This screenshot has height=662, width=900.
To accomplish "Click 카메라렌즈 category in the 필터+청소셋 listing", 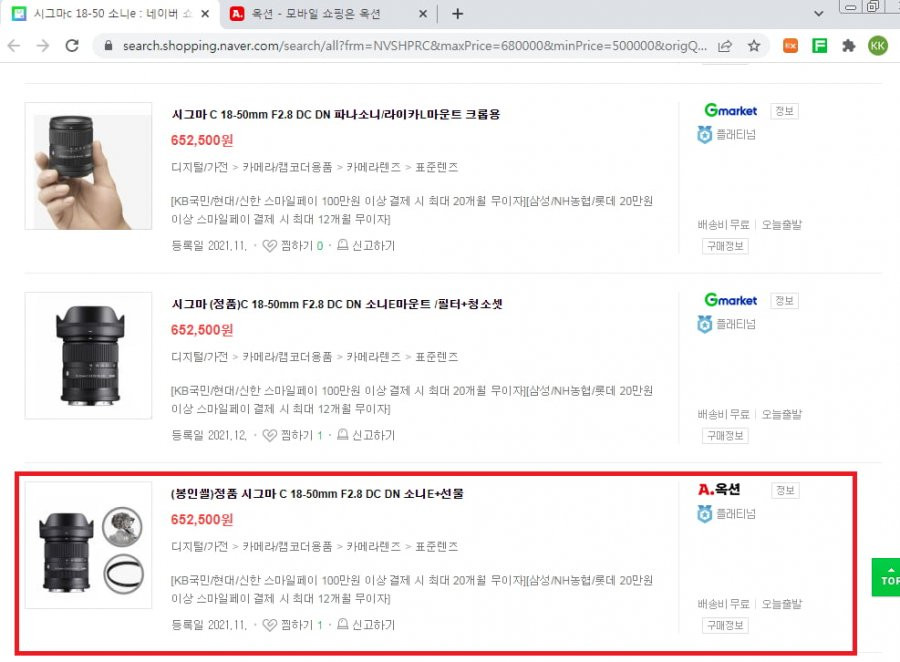I will coord(373,357).
